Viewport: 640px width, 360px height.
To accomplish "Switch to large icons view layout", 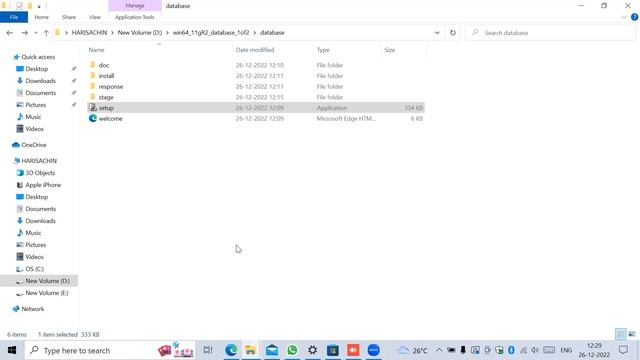I will [632, 334].
